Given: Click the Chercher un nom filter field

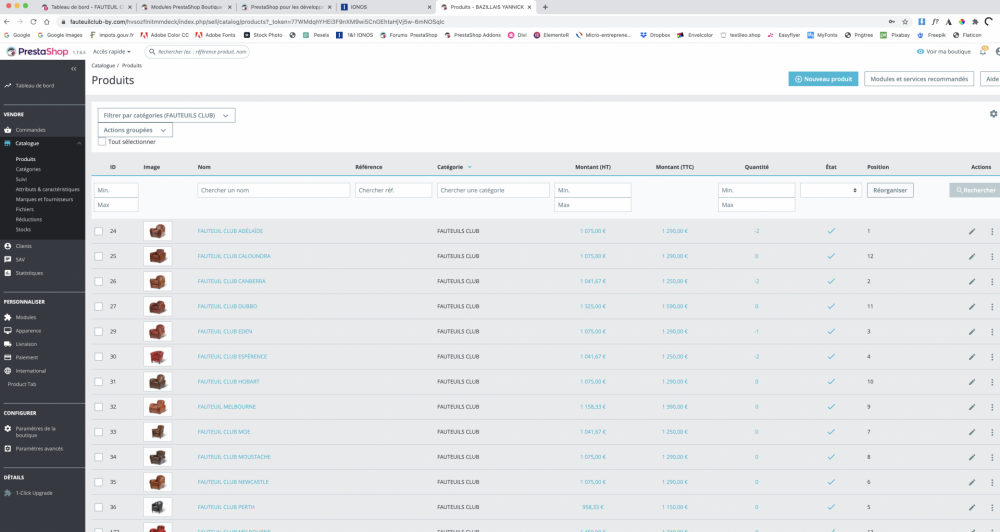Looking at the screenshot, I should pos(273,190).
